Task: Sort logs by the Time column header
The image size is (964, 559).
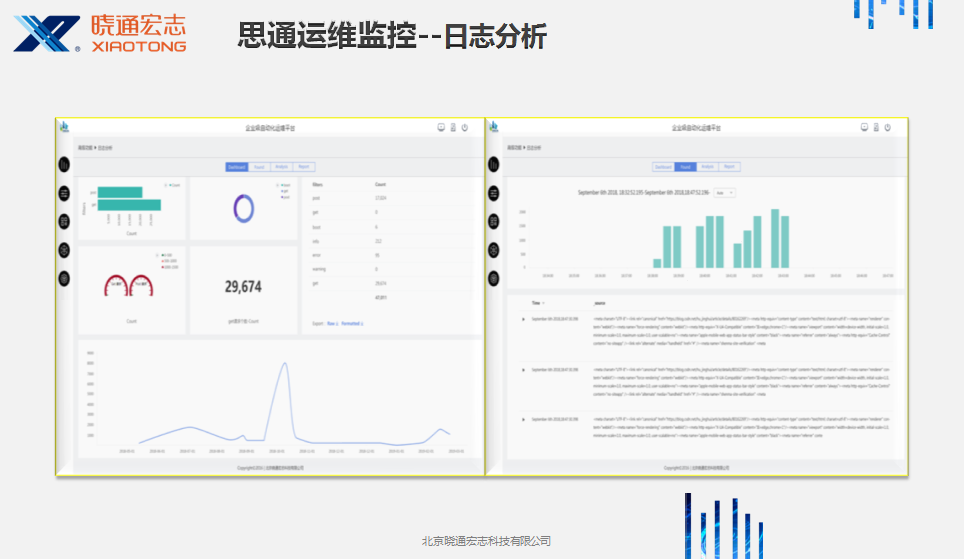Action: coord(537,302)
